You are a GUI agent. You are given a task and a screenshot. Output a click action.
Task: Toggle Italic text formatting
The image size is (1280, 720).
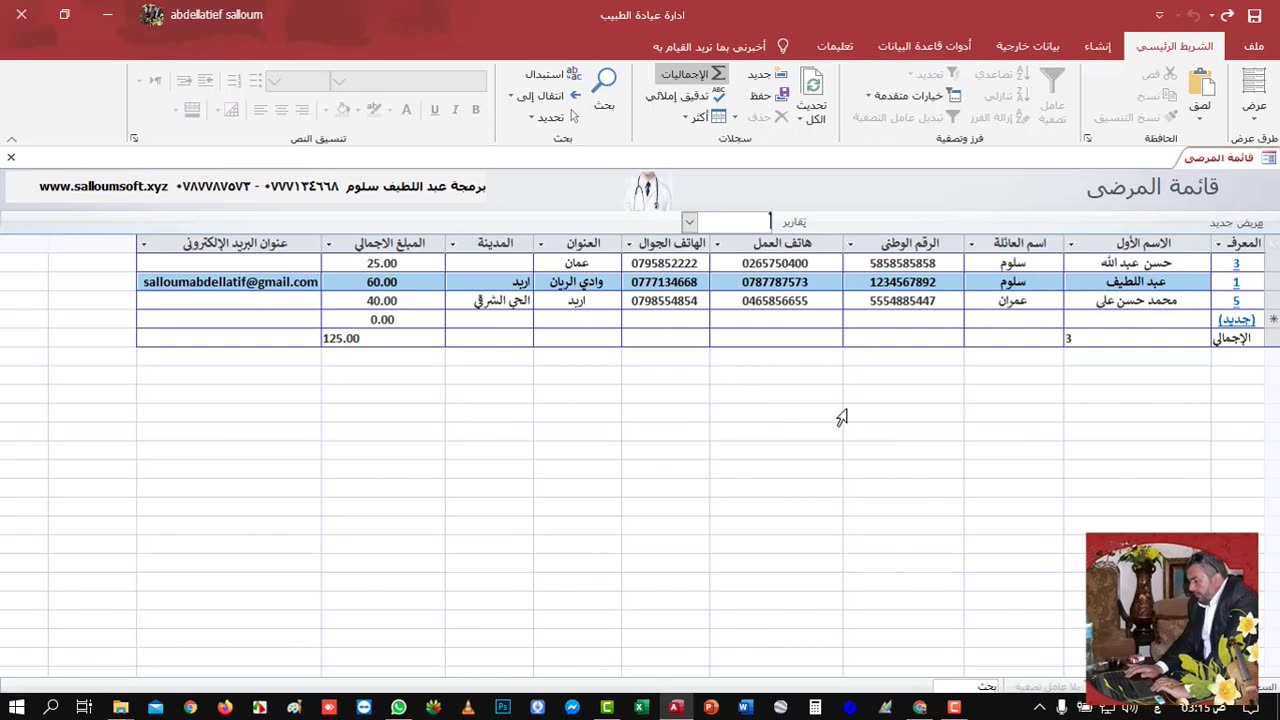(455, 110)
